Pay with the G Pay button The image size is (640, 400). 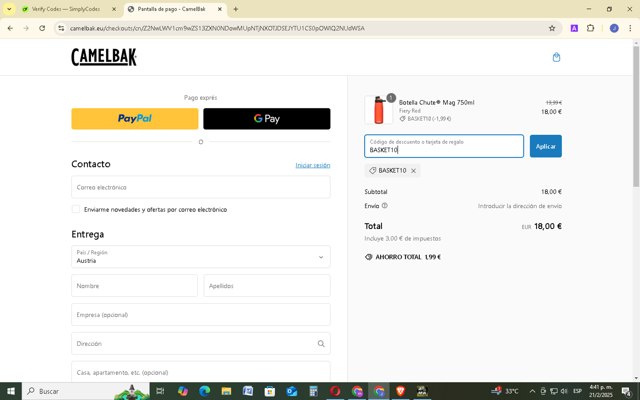(267, 119)
